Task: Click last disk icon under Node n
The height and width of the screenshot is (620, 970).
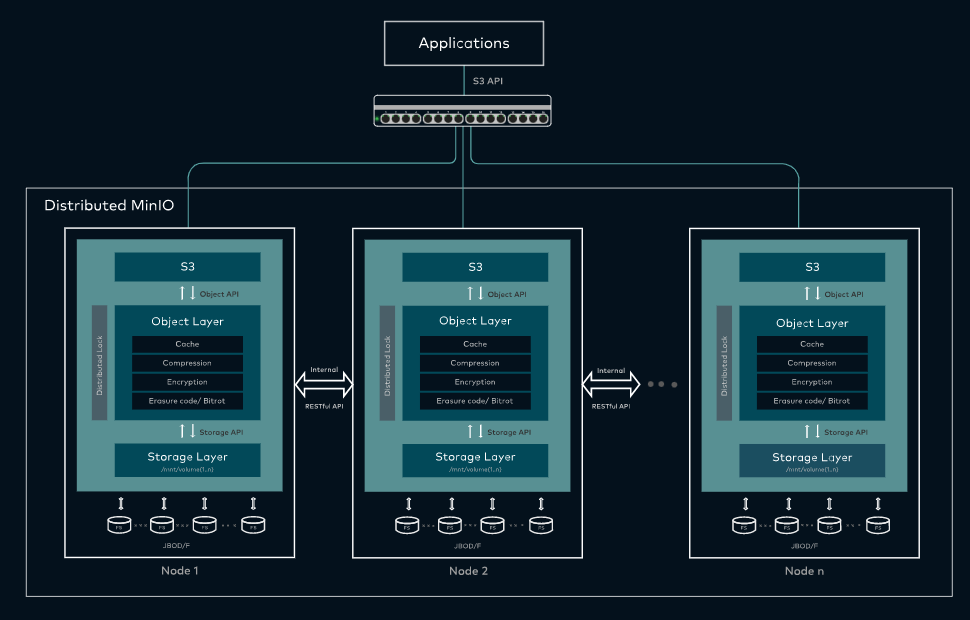Action: (x=878, y=525)
